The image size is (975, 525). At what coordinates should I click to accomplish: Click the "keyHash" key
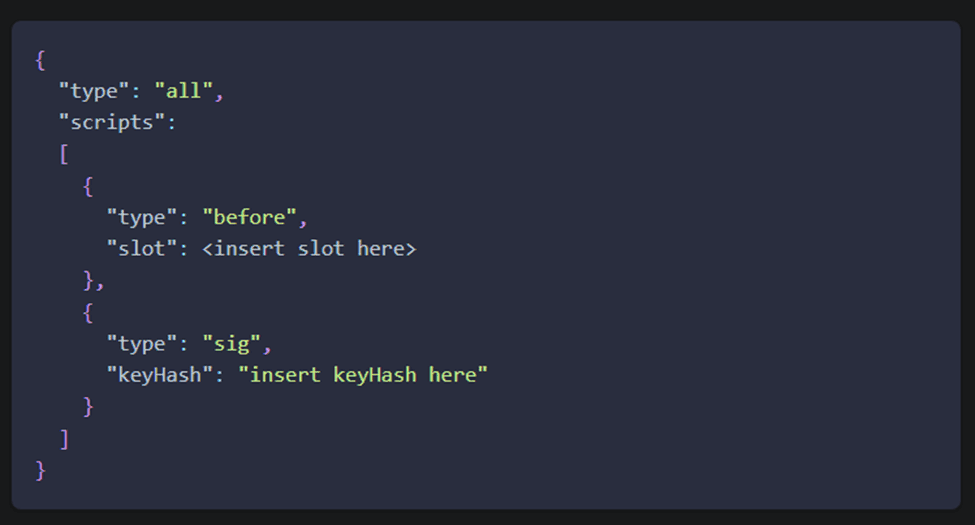160,375
